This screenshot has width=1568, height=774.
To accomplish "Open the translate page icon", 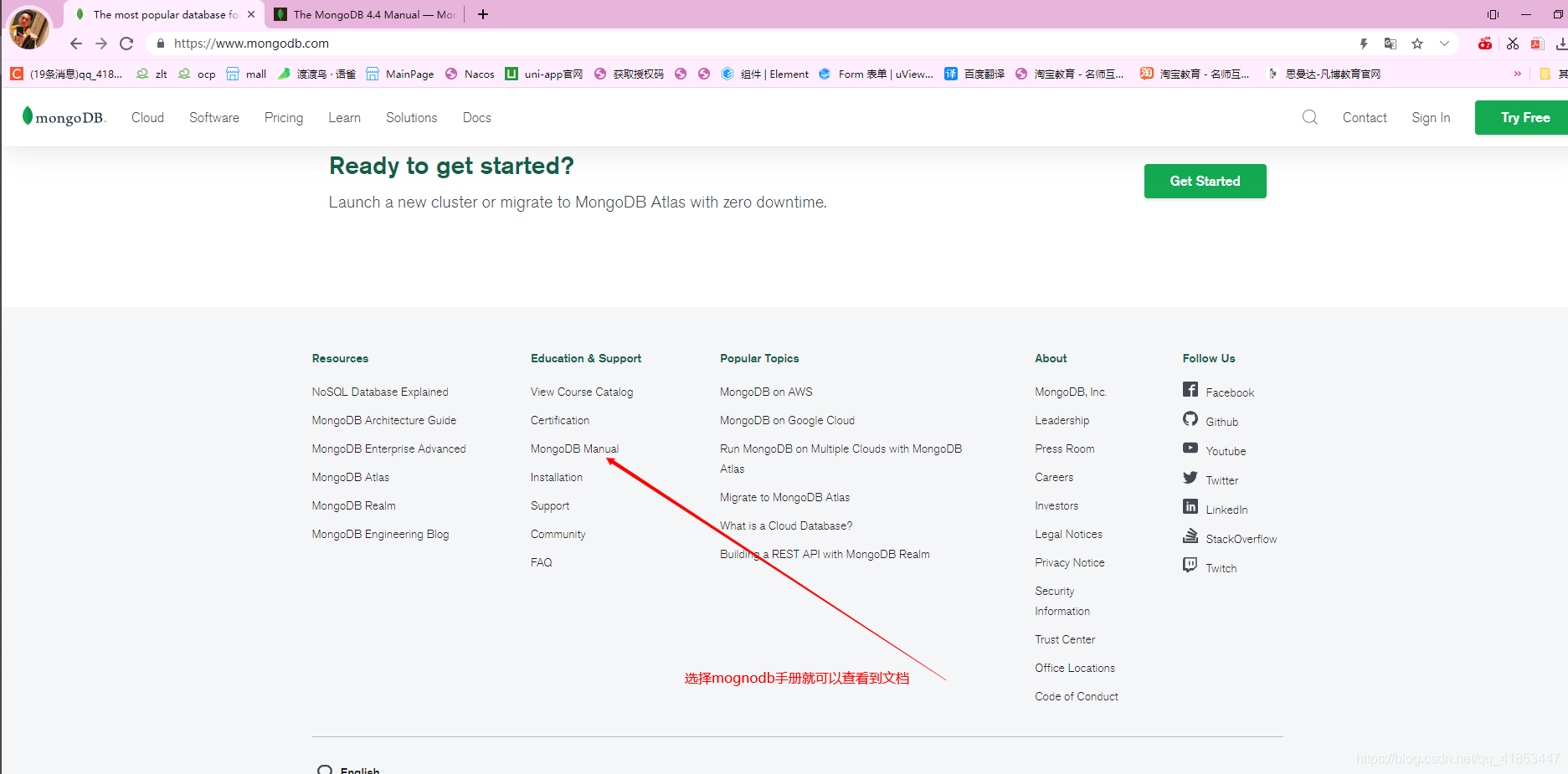I will coord(1391,44).
